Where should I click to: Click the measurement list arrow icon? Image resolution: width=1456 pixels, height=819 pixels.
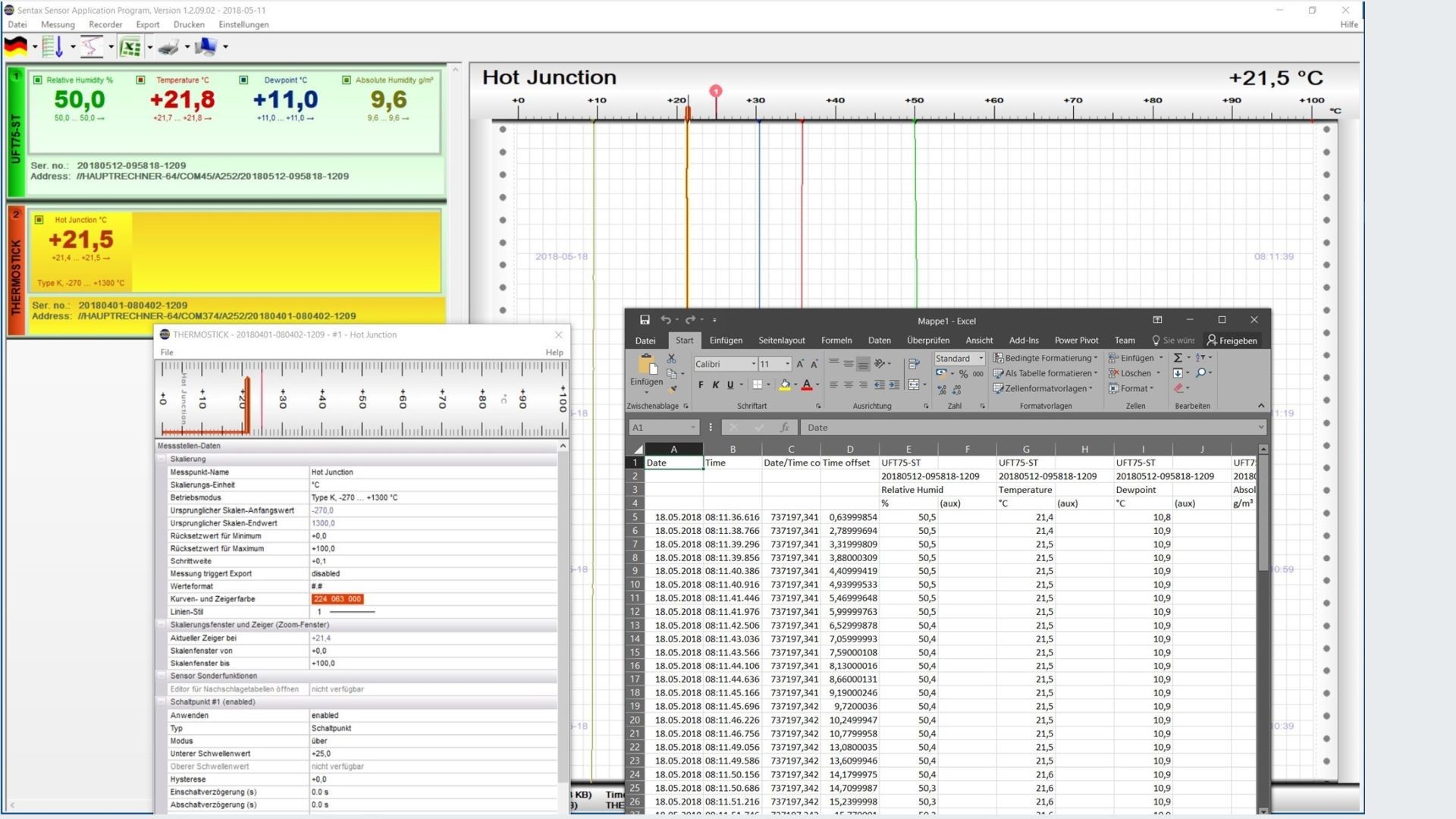tap(54, 47)
